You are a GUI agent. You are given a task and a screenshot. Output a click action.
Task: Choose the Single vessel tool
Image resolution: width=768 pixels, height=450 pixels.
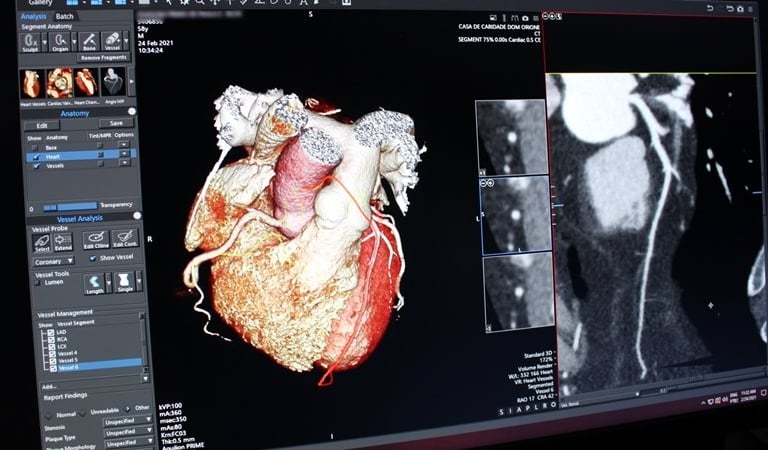coord(125,283)
